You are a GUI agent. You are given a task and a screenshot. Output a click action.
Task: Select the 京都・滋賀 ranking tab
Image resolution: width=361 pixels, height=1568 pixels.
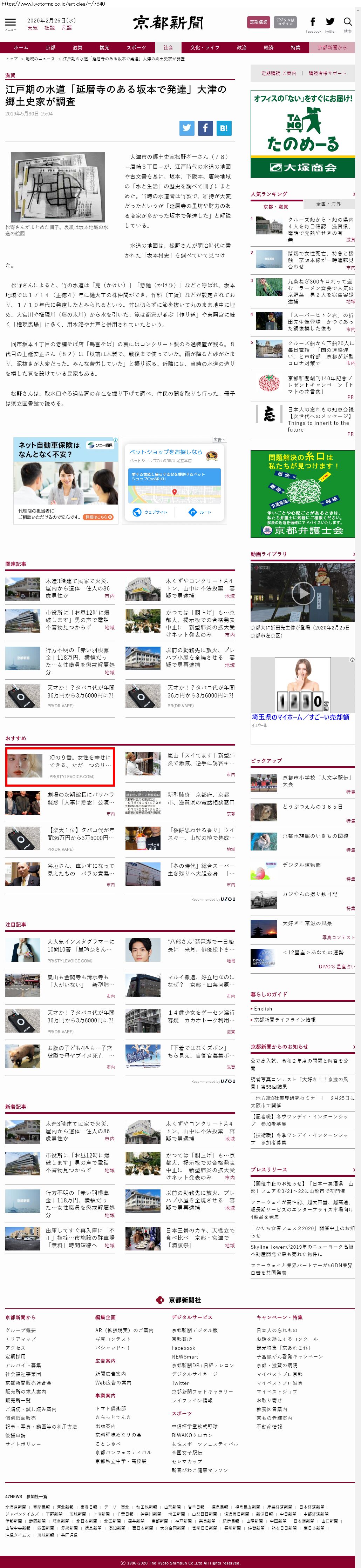click(x=276, y=206)
